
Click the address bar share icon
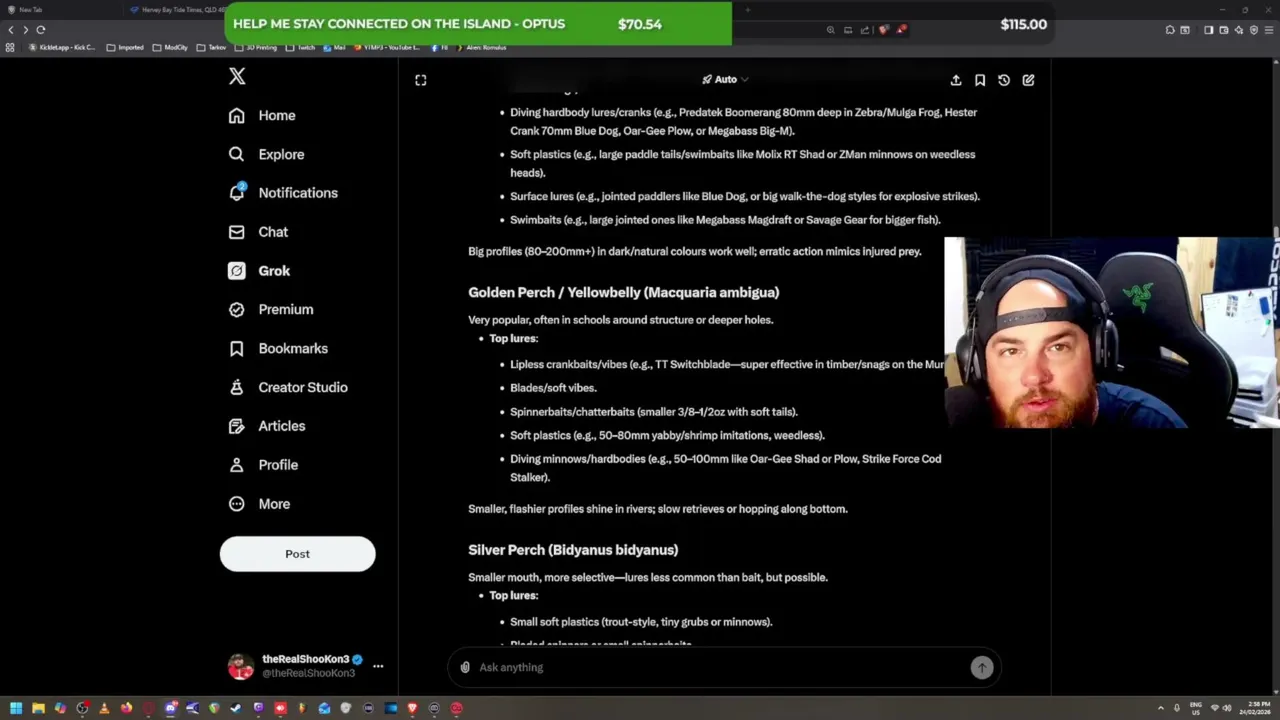[865, 30]
